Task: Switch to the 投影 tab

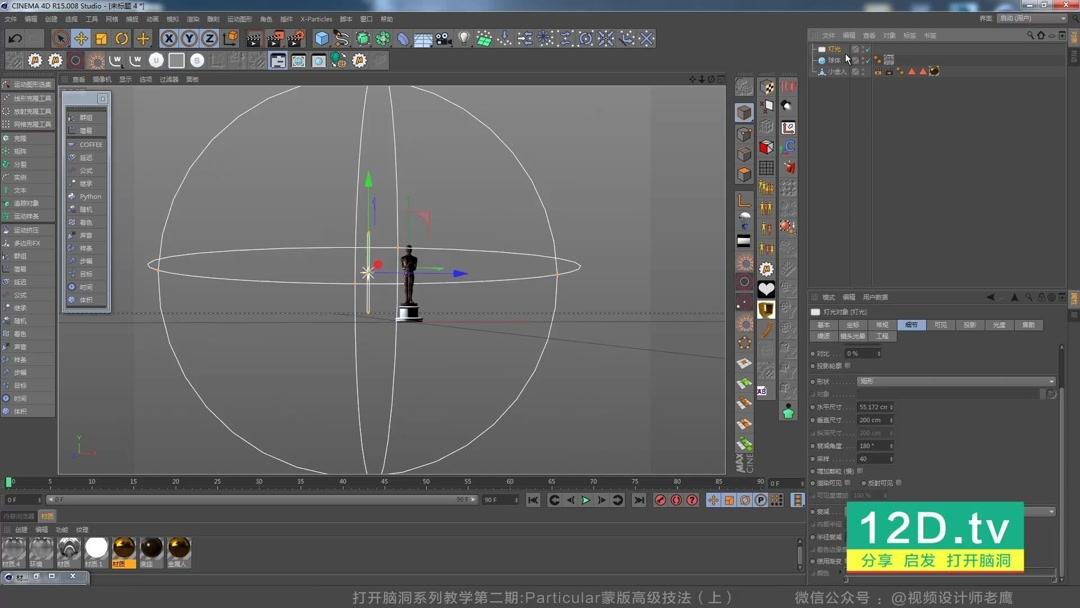Action: tap(969, 325)
